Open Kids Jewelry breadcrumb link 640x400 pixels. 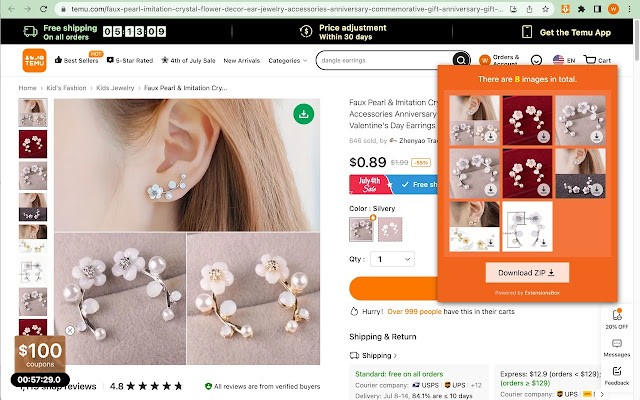point(115,88)
